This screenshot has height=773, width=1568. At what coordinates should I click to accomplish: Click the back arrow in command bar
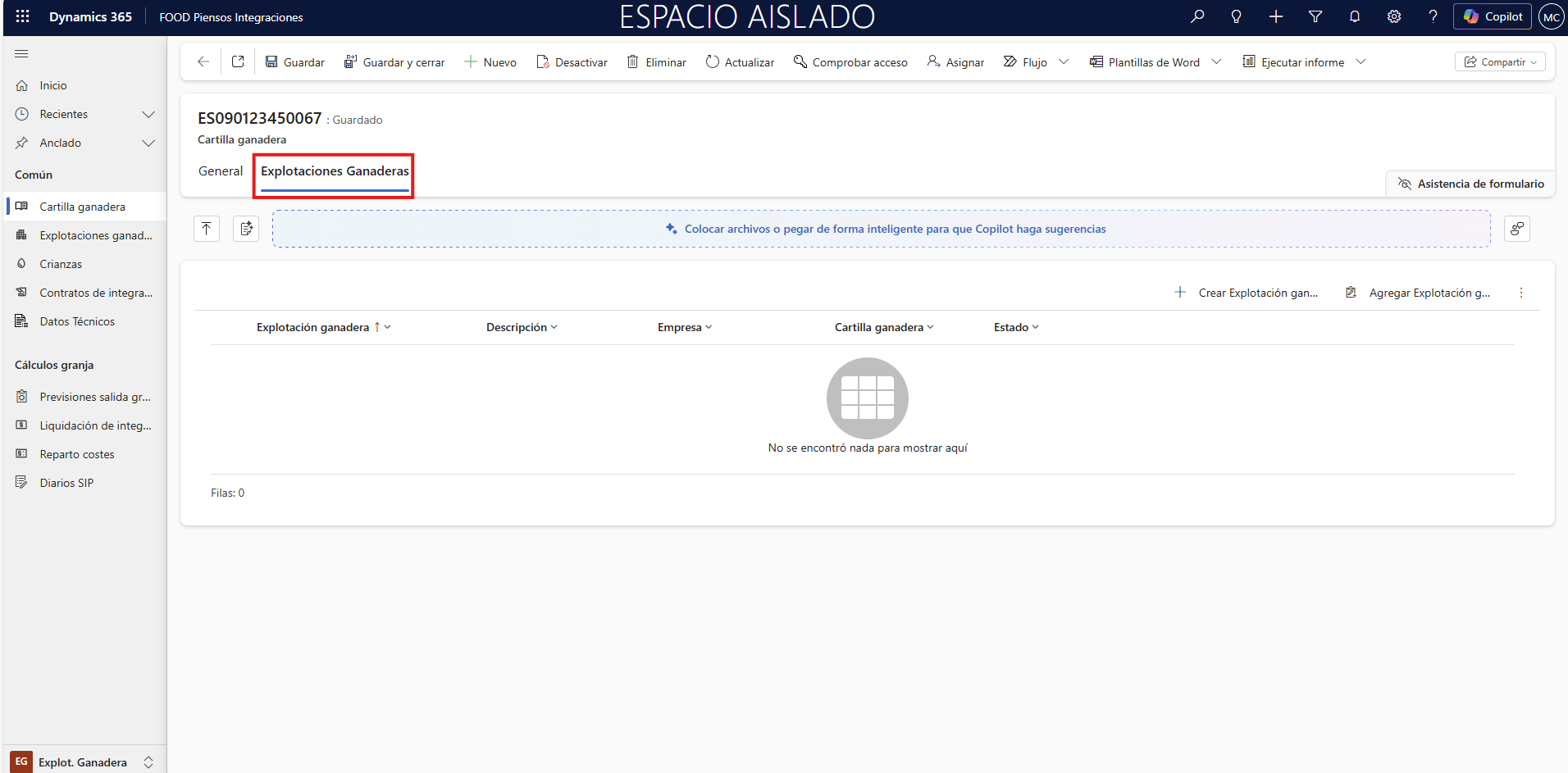[203, 62]
